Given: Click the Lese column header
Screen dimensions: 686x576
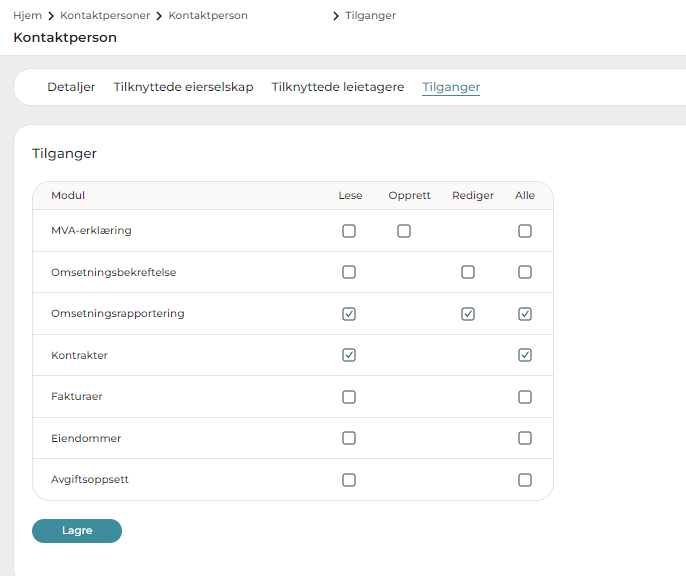Looking at the screenshot, I should coord(350,195).
